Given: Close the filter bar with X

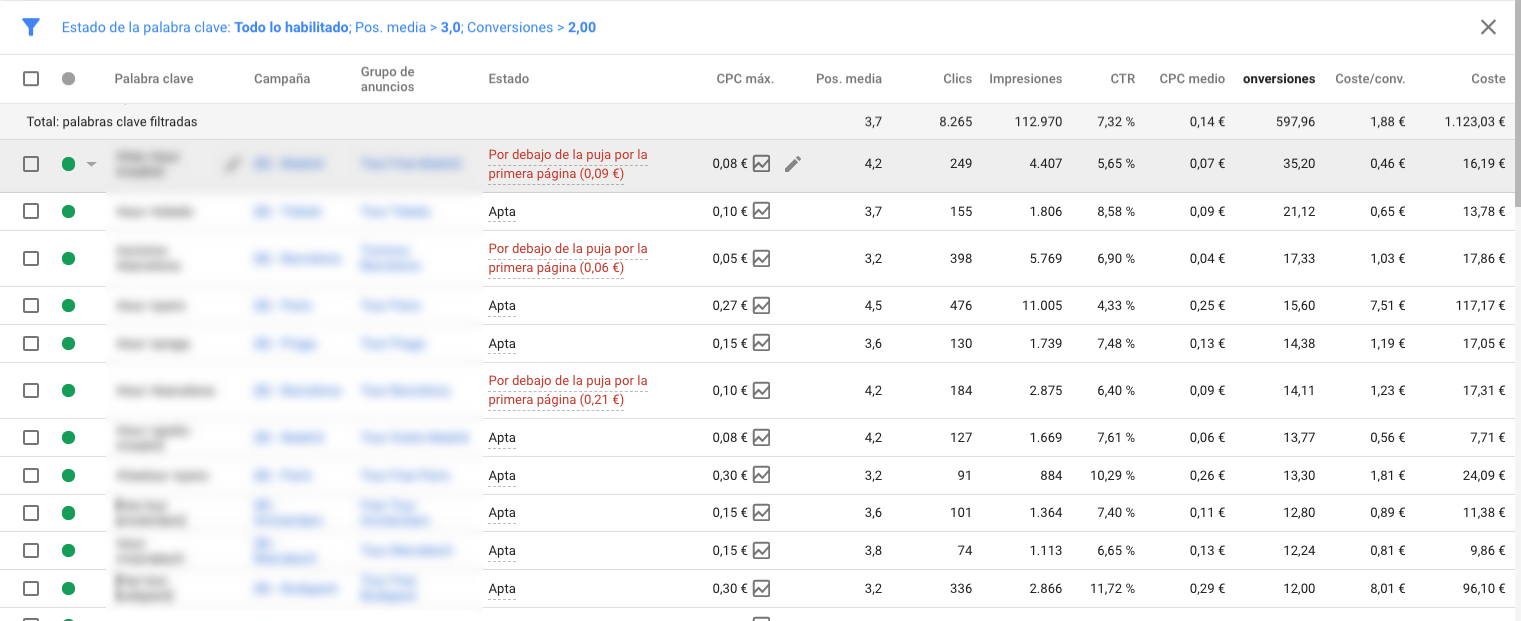Looking at the screenshot, I should [1488, 27].
